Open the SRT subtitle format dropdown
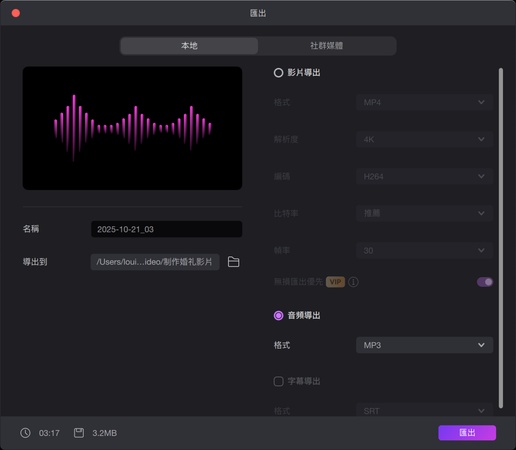This screenshot has width=516, height=450. 424,411
